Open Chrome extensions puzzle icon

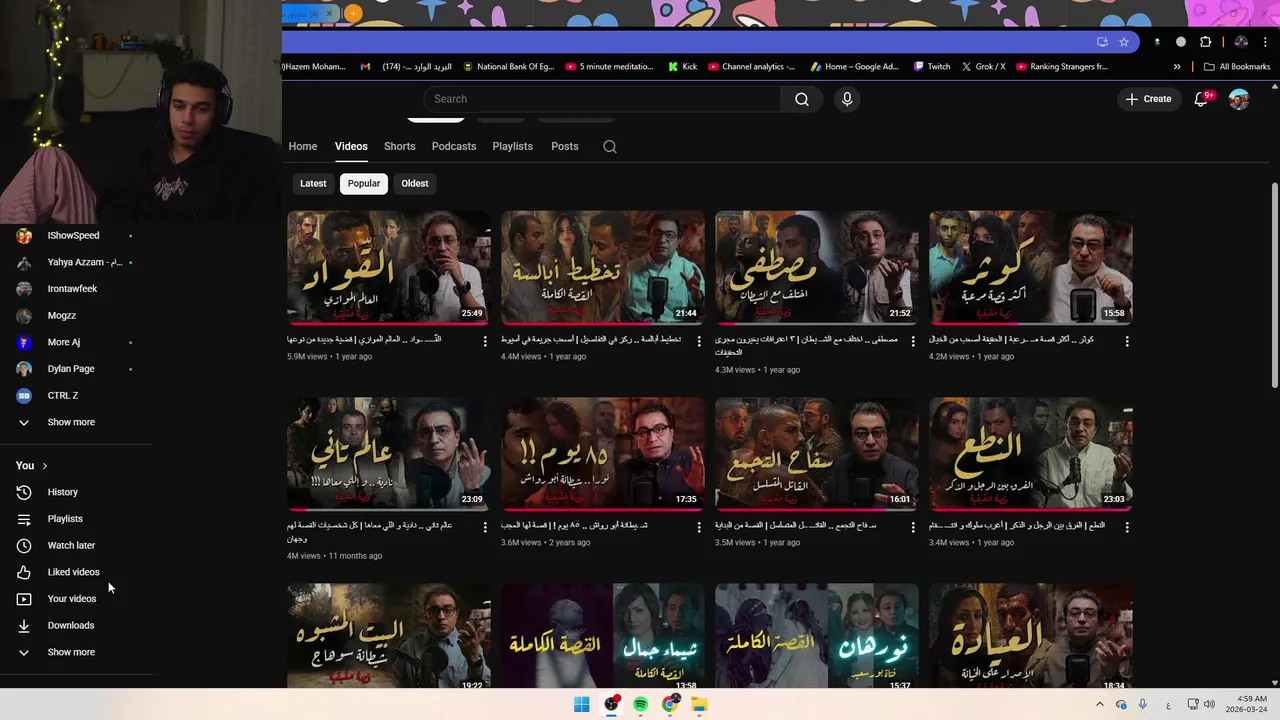pyautogui.click(x=1205, y=42)
